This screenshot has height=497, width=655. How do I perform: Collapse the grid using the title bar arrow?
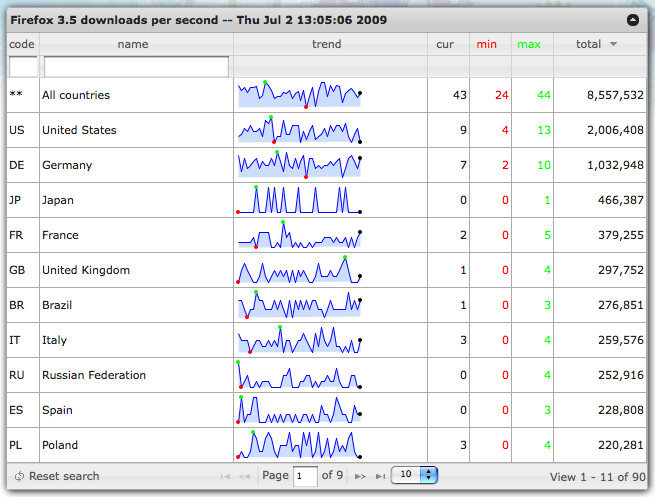632,20
